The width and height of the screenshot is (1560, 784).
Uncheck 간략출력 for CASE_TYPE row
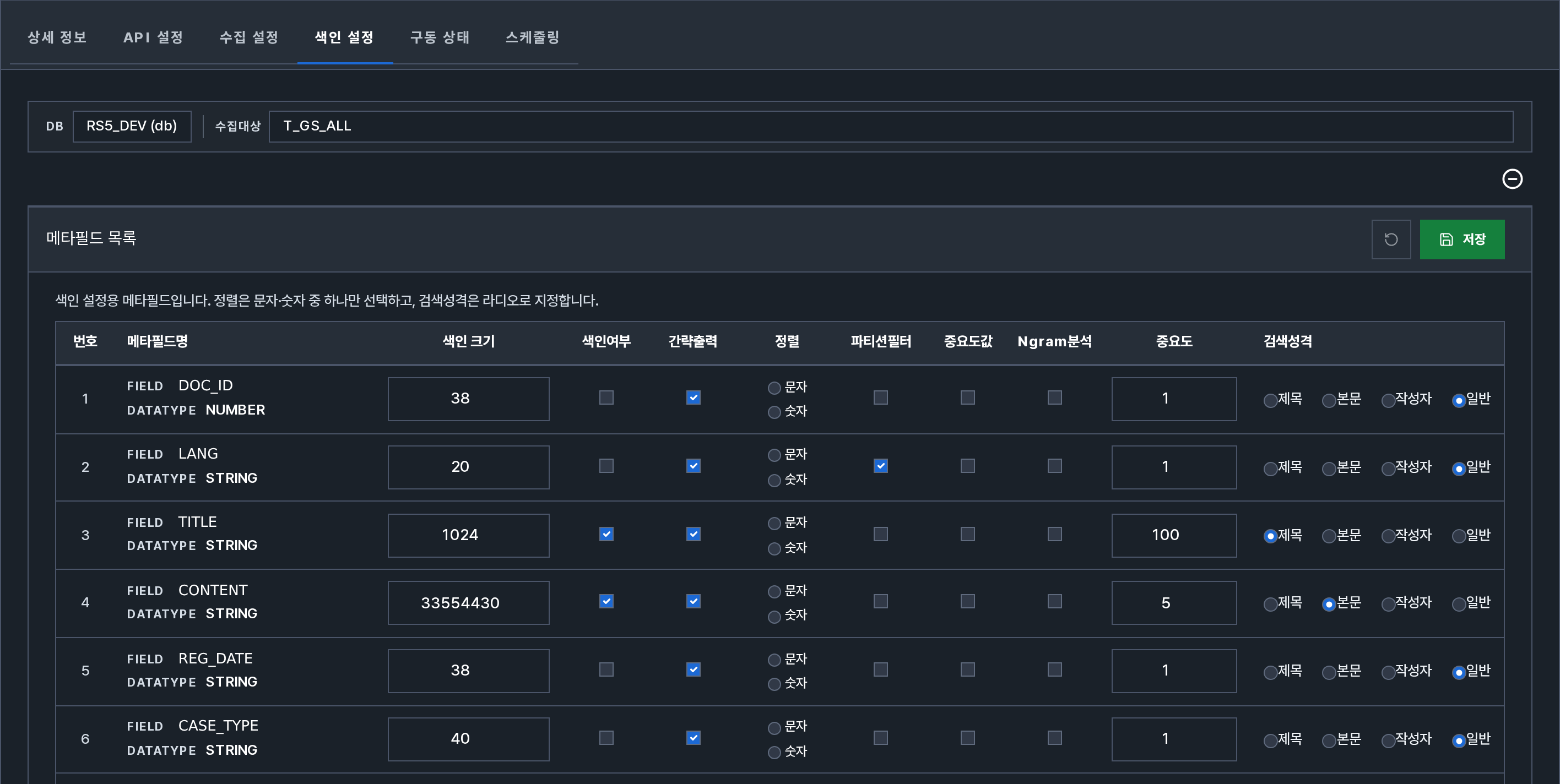click(694, 737)
